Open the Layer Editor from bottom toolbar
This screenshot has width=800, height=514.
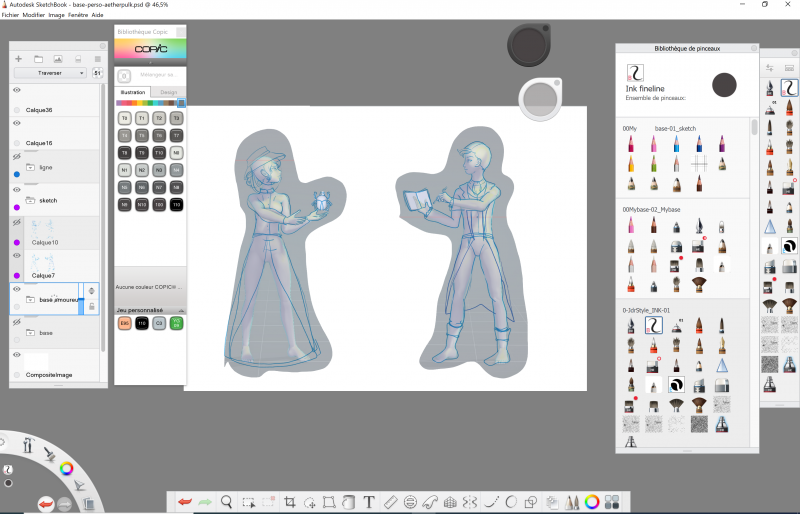(552, 502)
